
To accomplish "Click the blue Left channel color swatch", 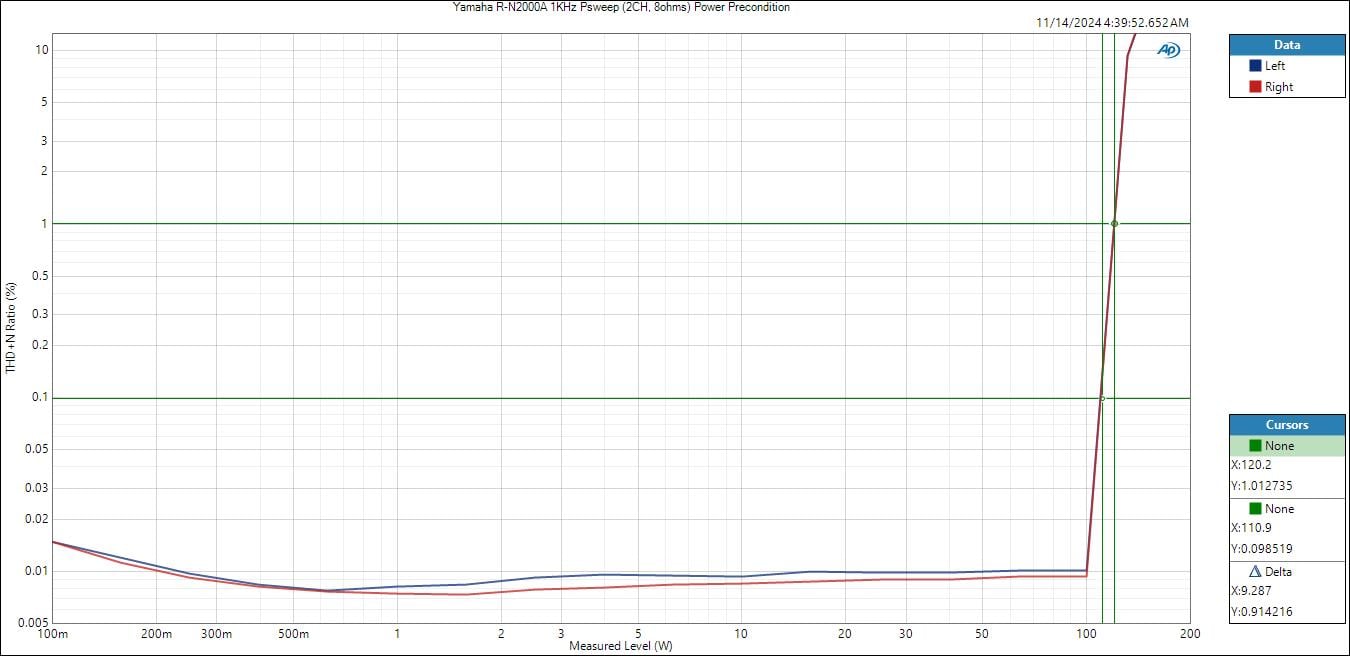I will [1255, 66].
